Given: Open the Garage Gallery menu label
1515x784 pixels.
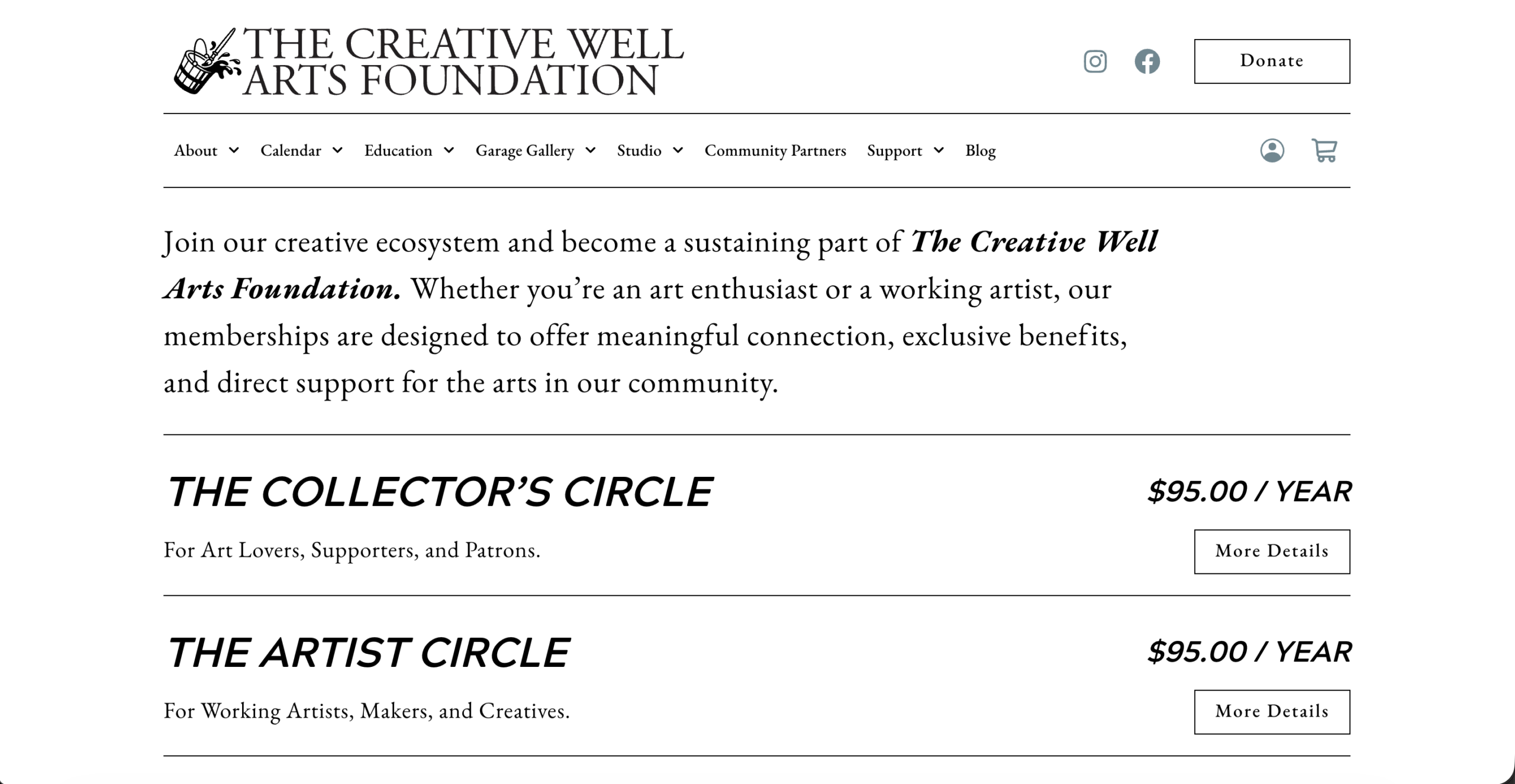Looking at the screenshot, I should [x=525, y=151].
